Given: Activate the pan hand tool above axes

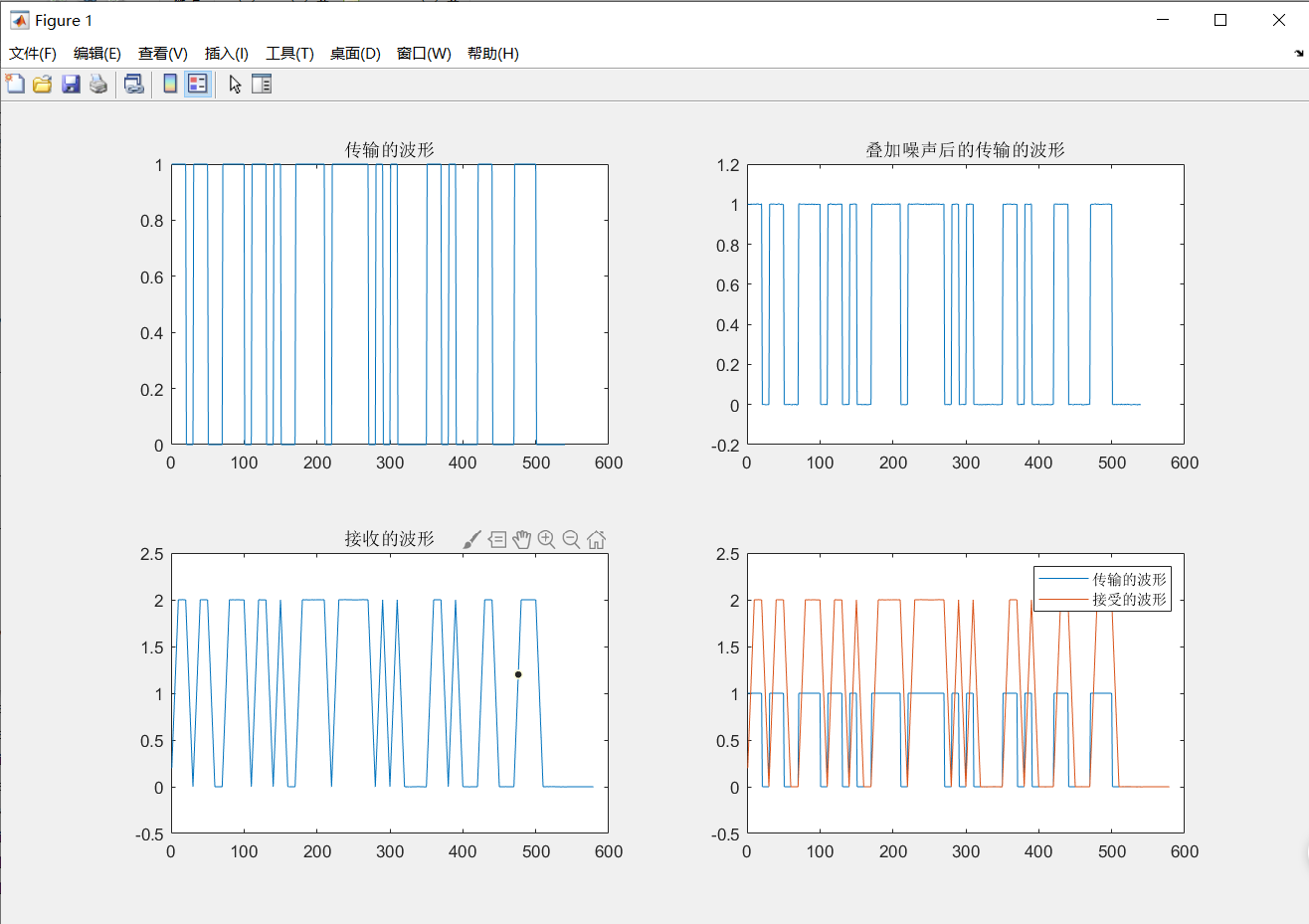Looking at the screenshot, I should tap(522, 539).
